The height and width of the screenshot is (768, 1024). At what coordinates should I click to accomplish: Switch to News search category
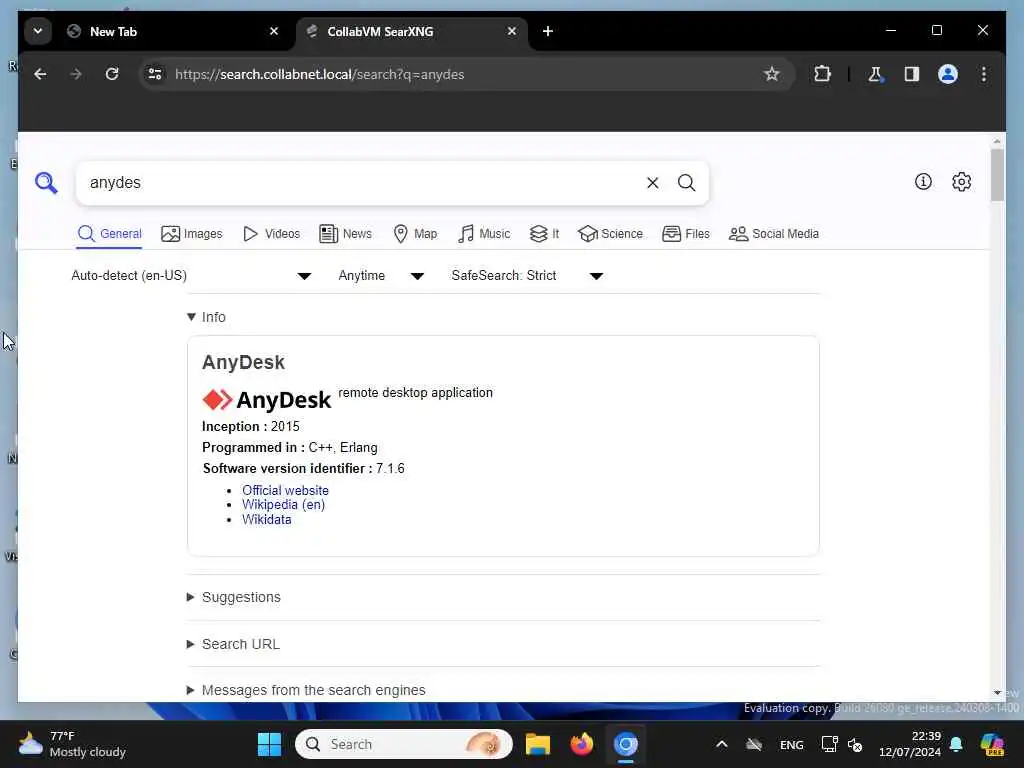345,234
